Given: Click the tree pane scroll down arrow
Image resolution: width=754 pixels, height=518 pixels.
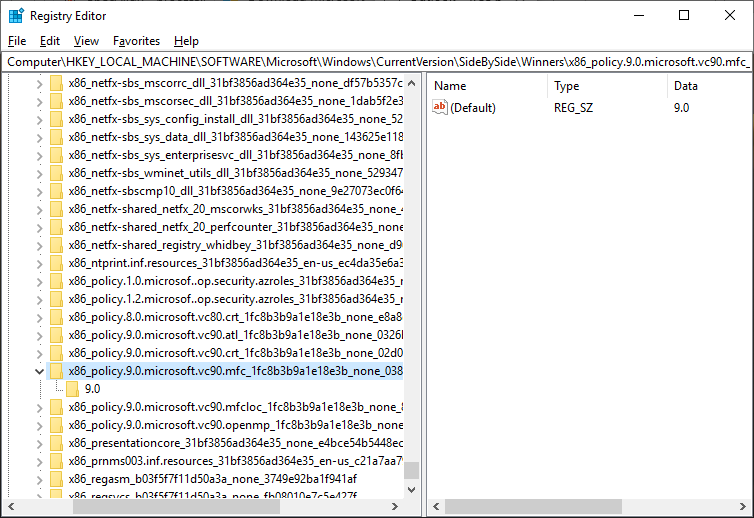Looking at the screenshot, I should click(x=412, y=490).
